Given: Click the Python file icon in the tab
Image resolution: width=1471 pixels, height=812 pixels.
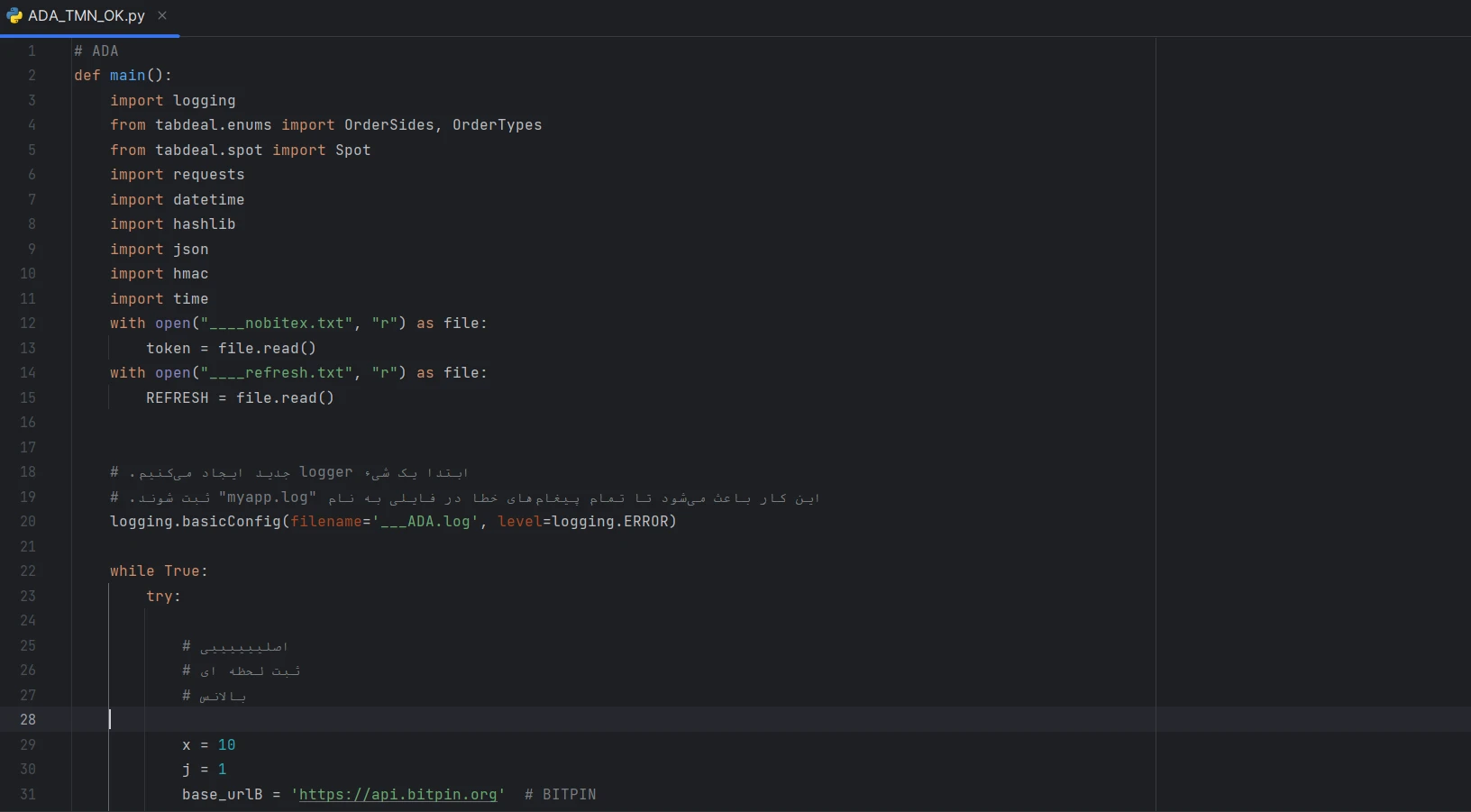Looking at the screenshot, I should click(x=14, y=15).
